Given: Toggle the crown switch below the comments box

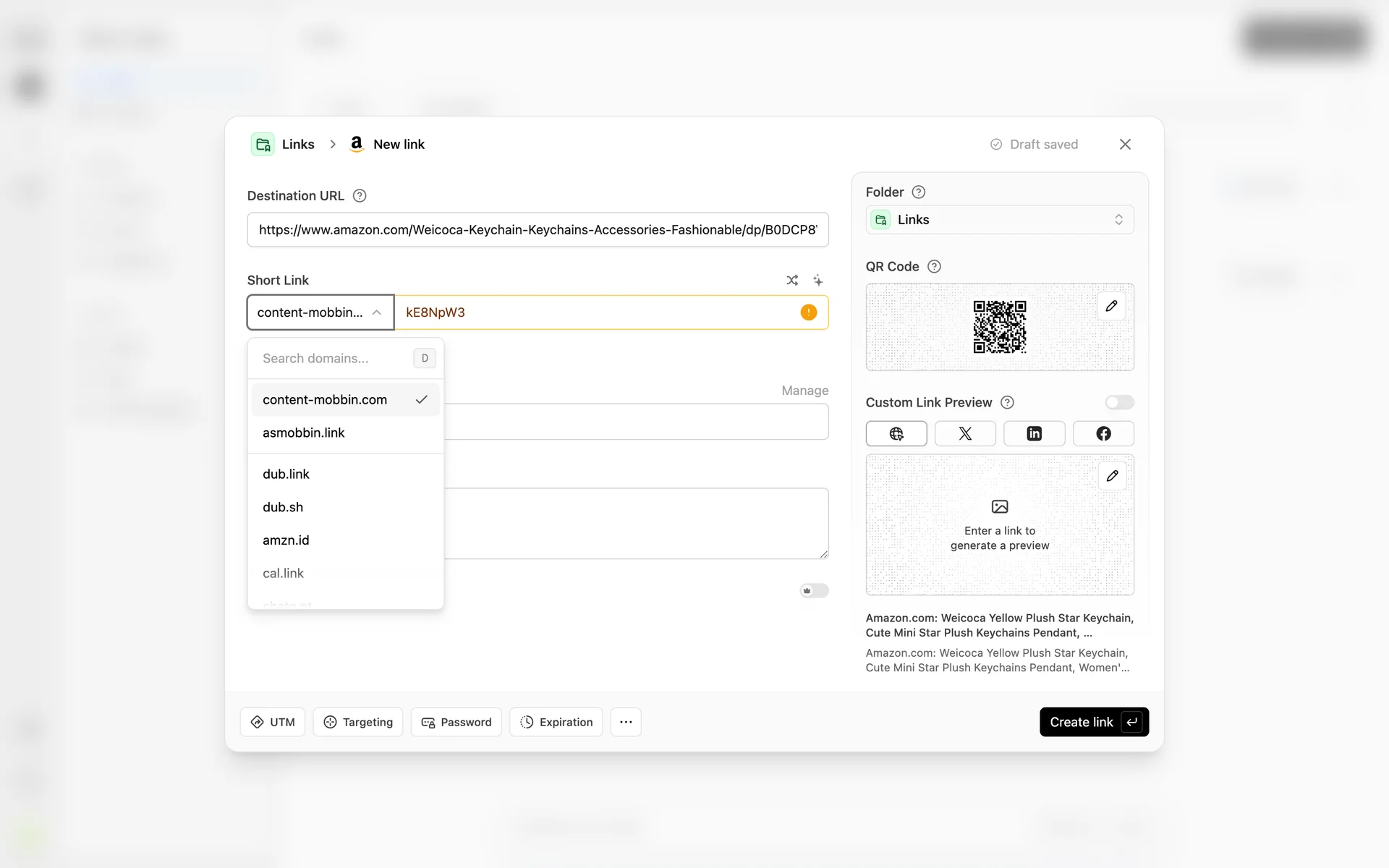Looking at the screenshot, I should pos(814,591).
